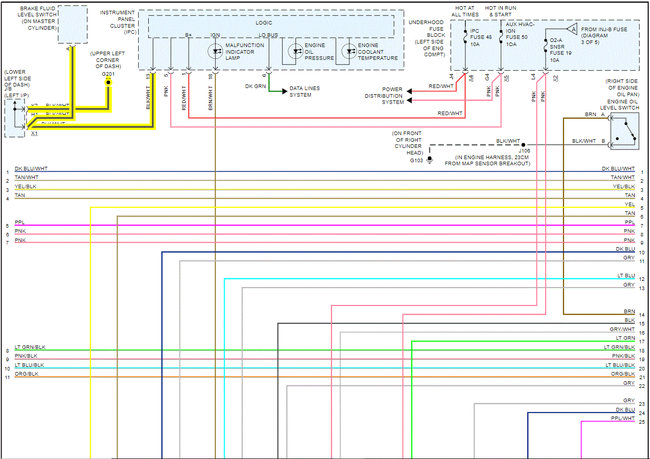Click the Malfunction Indicator Lamp symbol
The width and height of the screenshot is (650, 459).
coord(215,51)
